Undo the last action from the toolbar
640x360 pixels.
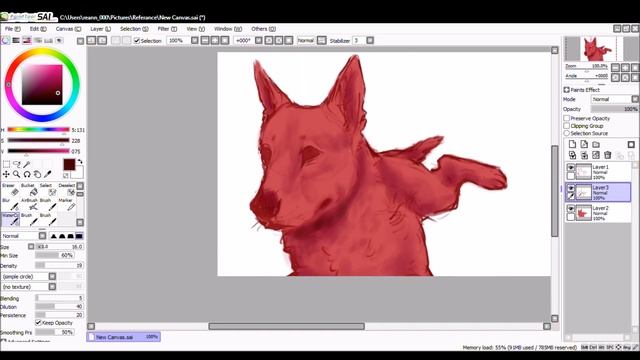(91, 40)
